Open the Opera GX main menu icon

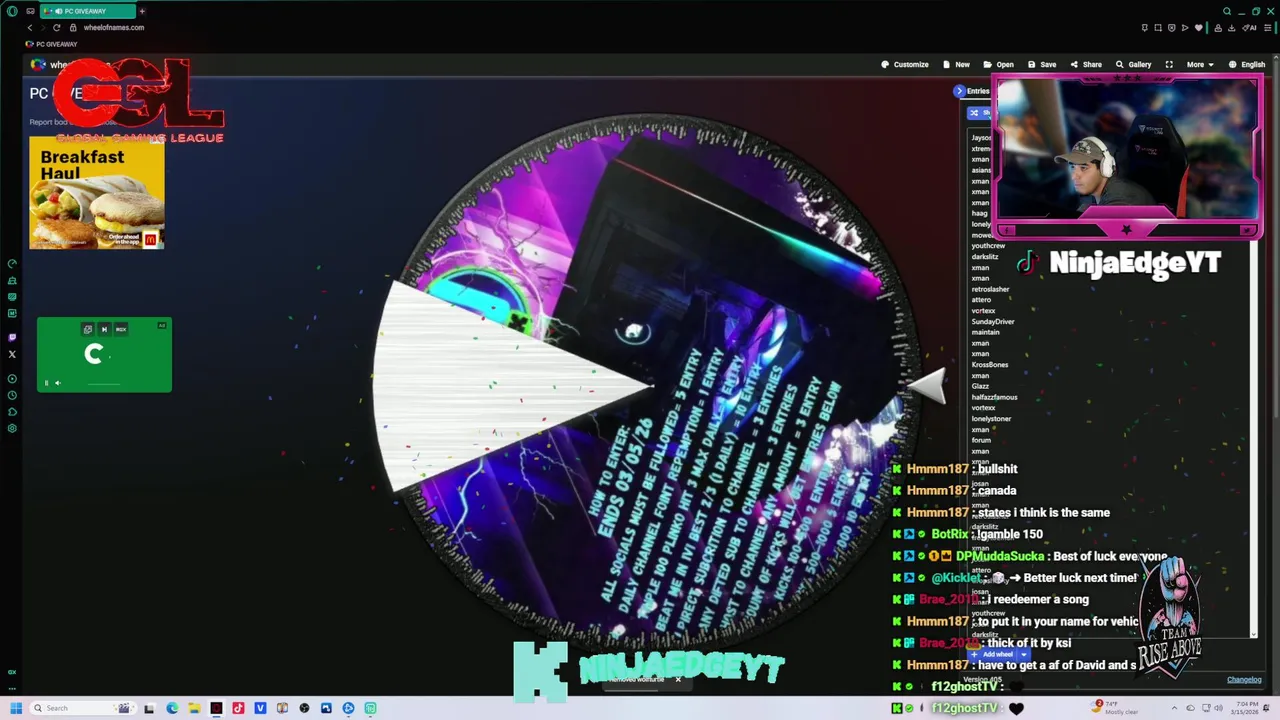[12, 11]
